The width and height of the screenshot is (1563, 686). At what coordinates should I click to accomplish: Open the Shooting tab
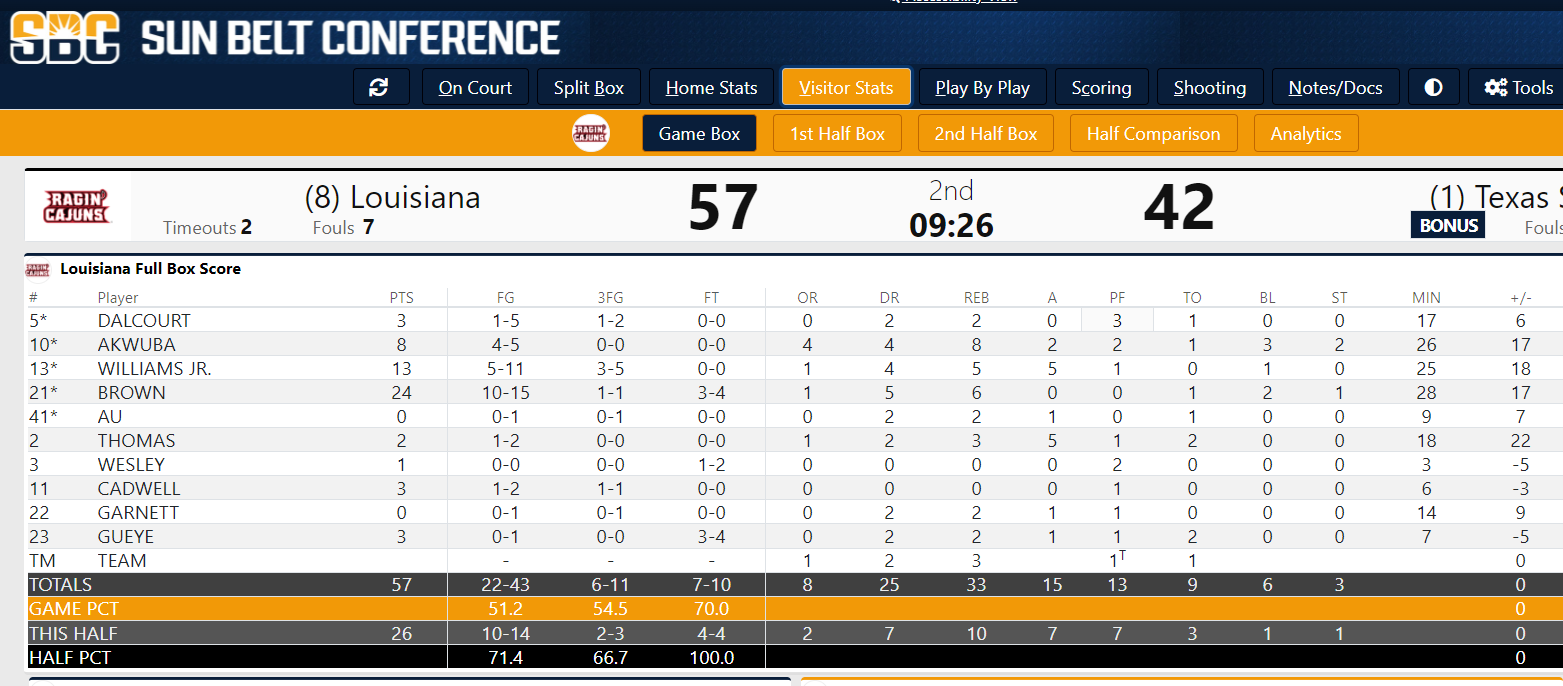point(1209,87)
